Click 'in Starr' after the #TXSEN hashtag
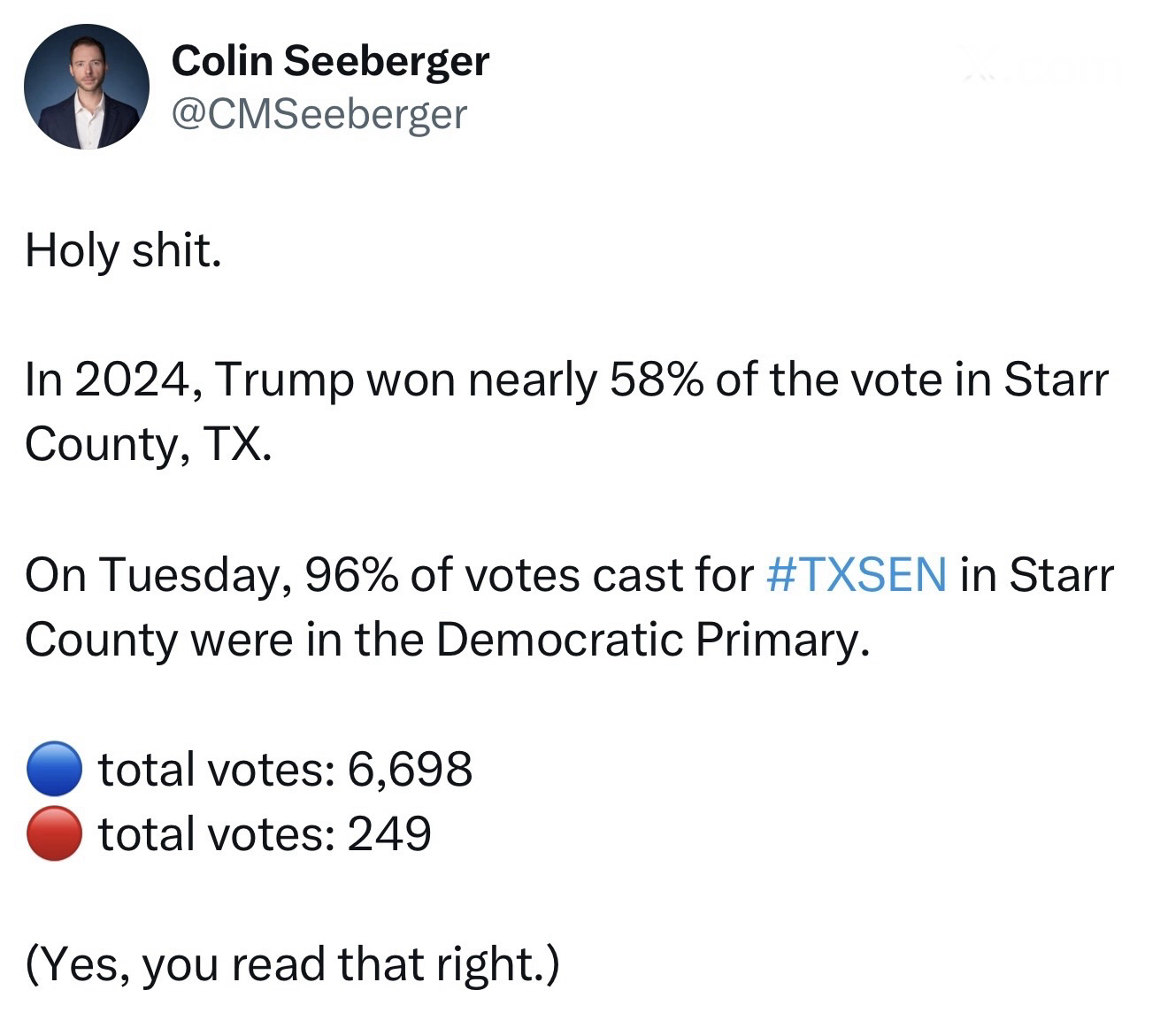 [x=1036, y=574]
